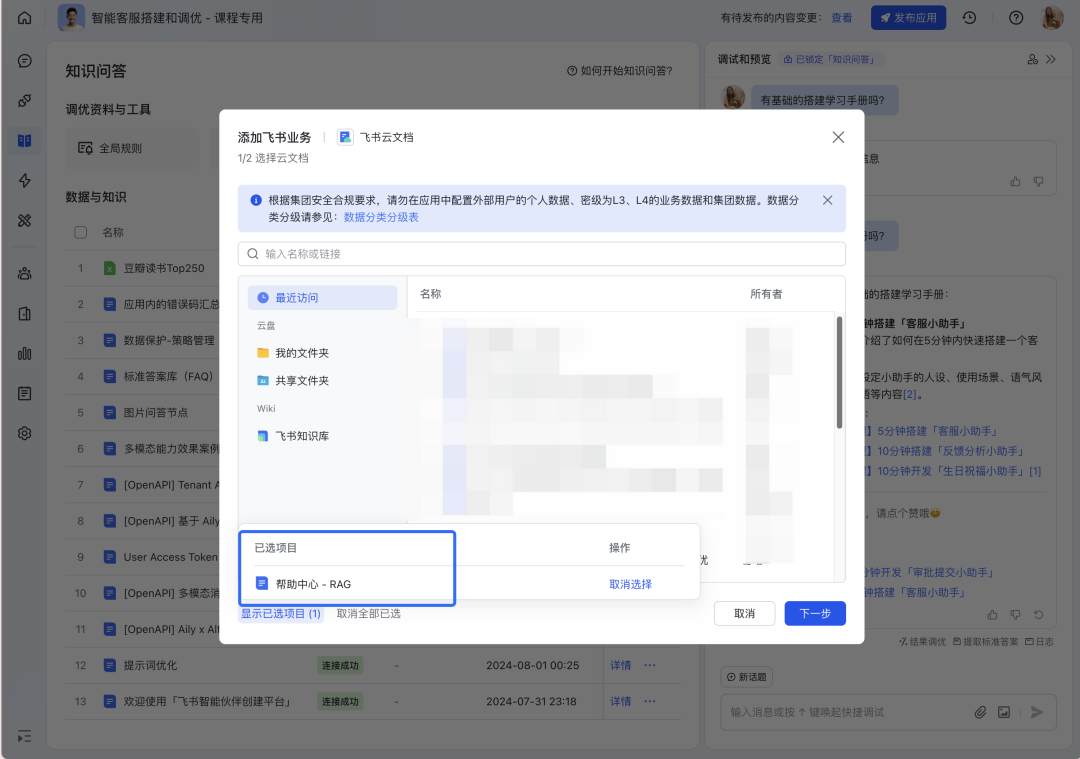
Task: Open 详情 for 提示词优化 row
Action: pos(621,665)
